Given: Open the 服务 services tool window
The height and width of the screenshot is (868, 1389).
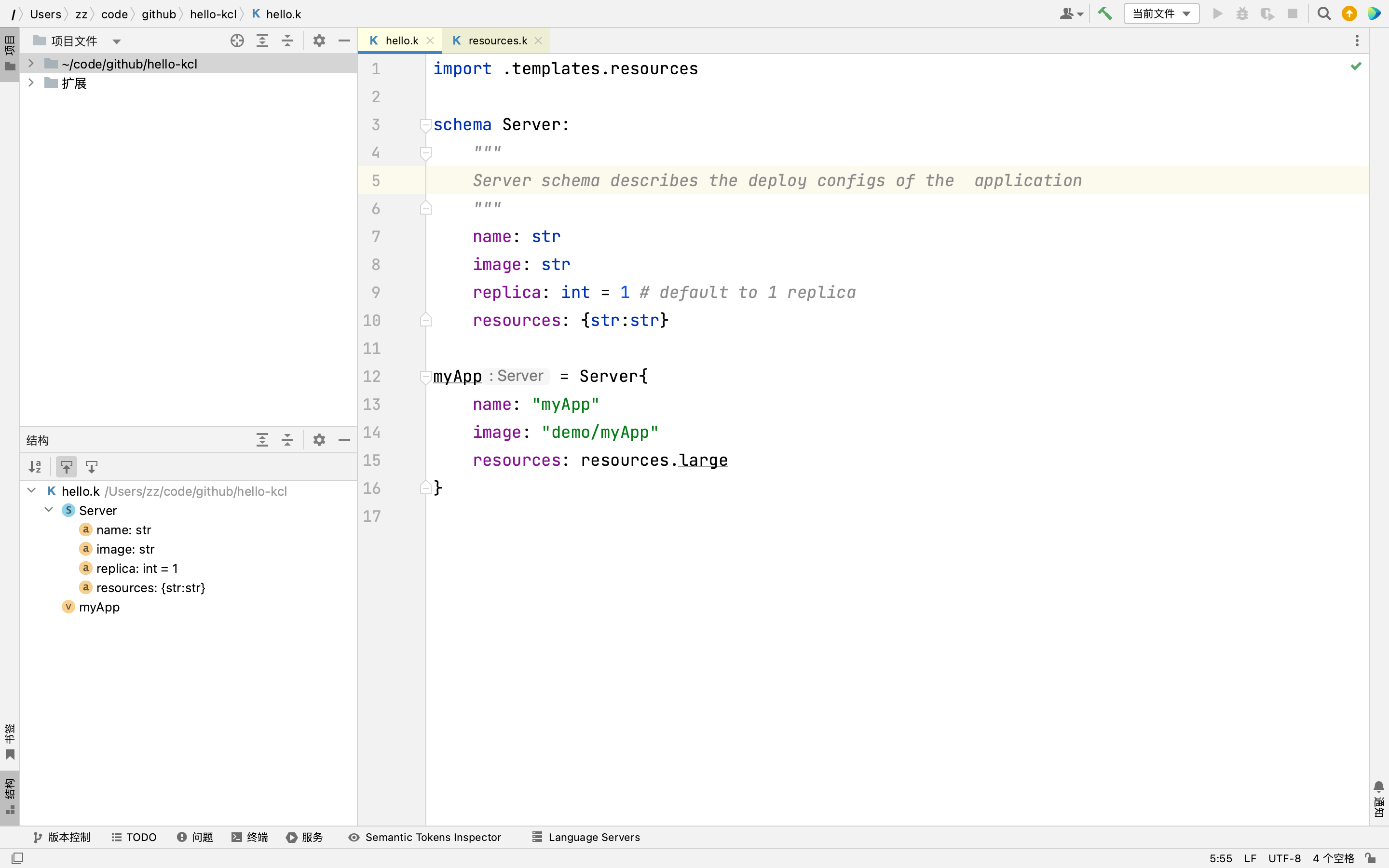Looking at the screenshot, I should pos(305,837).
